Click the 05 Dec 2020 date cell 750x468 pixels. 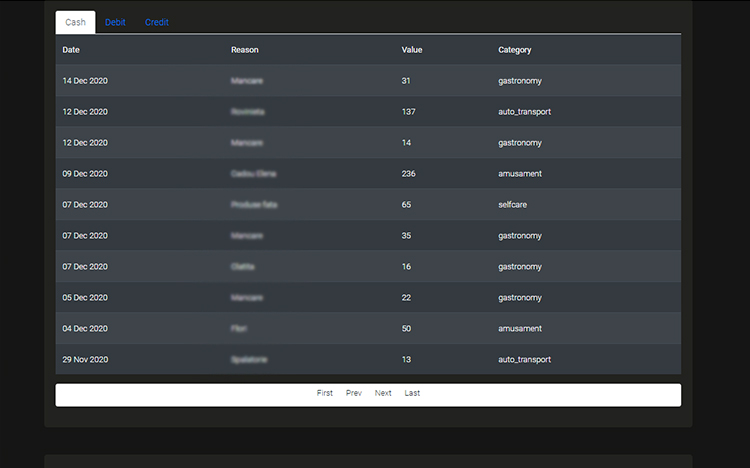pos(85,298)
